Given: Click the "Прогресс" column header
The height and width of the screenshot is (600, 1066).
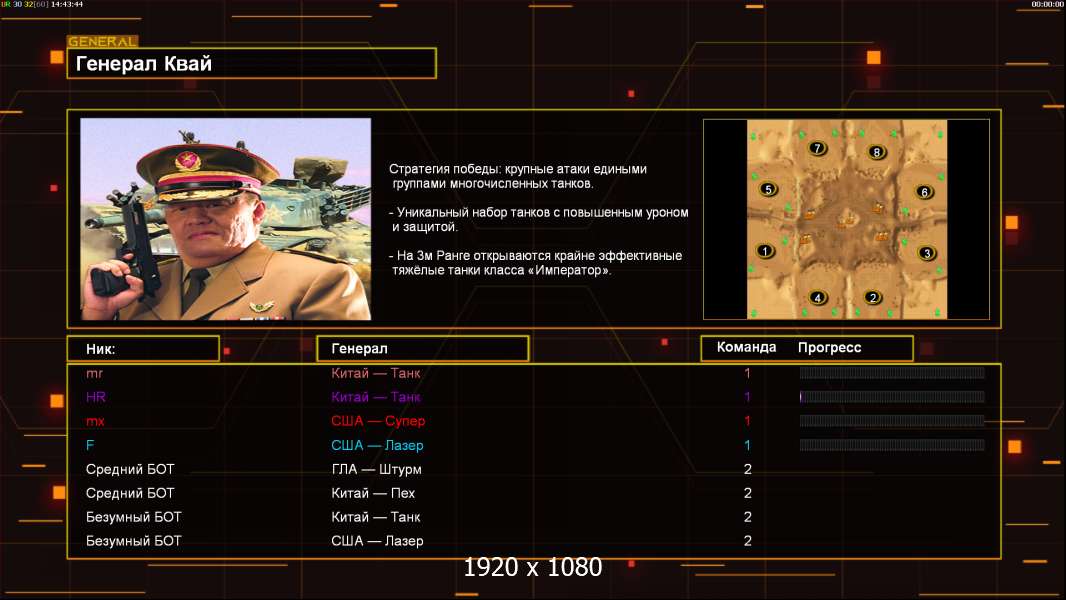Looking at the screenshot, I should [829, 348].
